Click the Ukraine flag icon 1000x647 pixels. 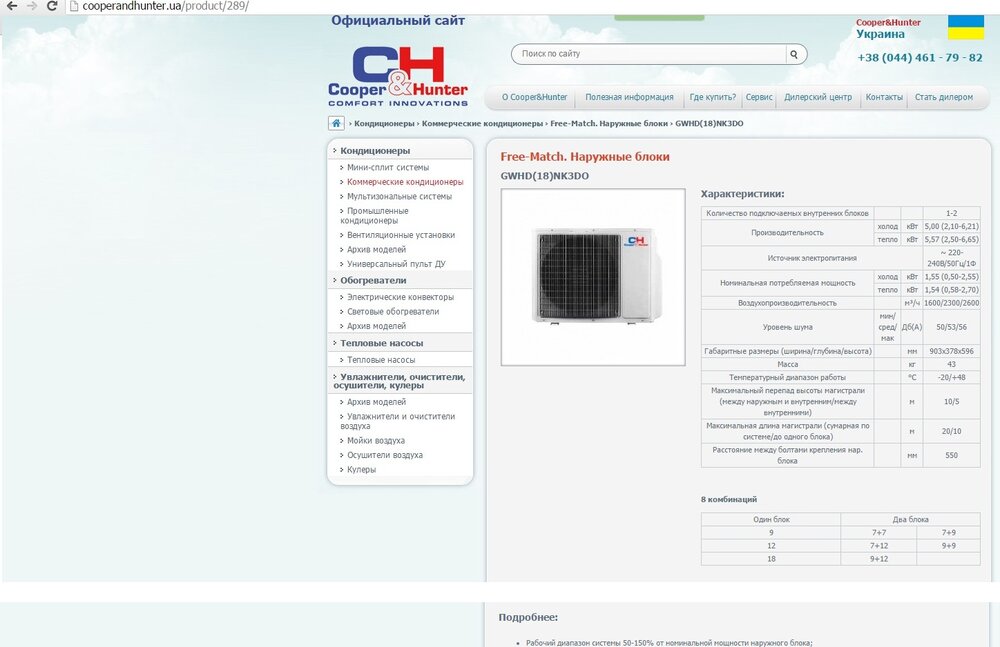[x=966, y=27]
